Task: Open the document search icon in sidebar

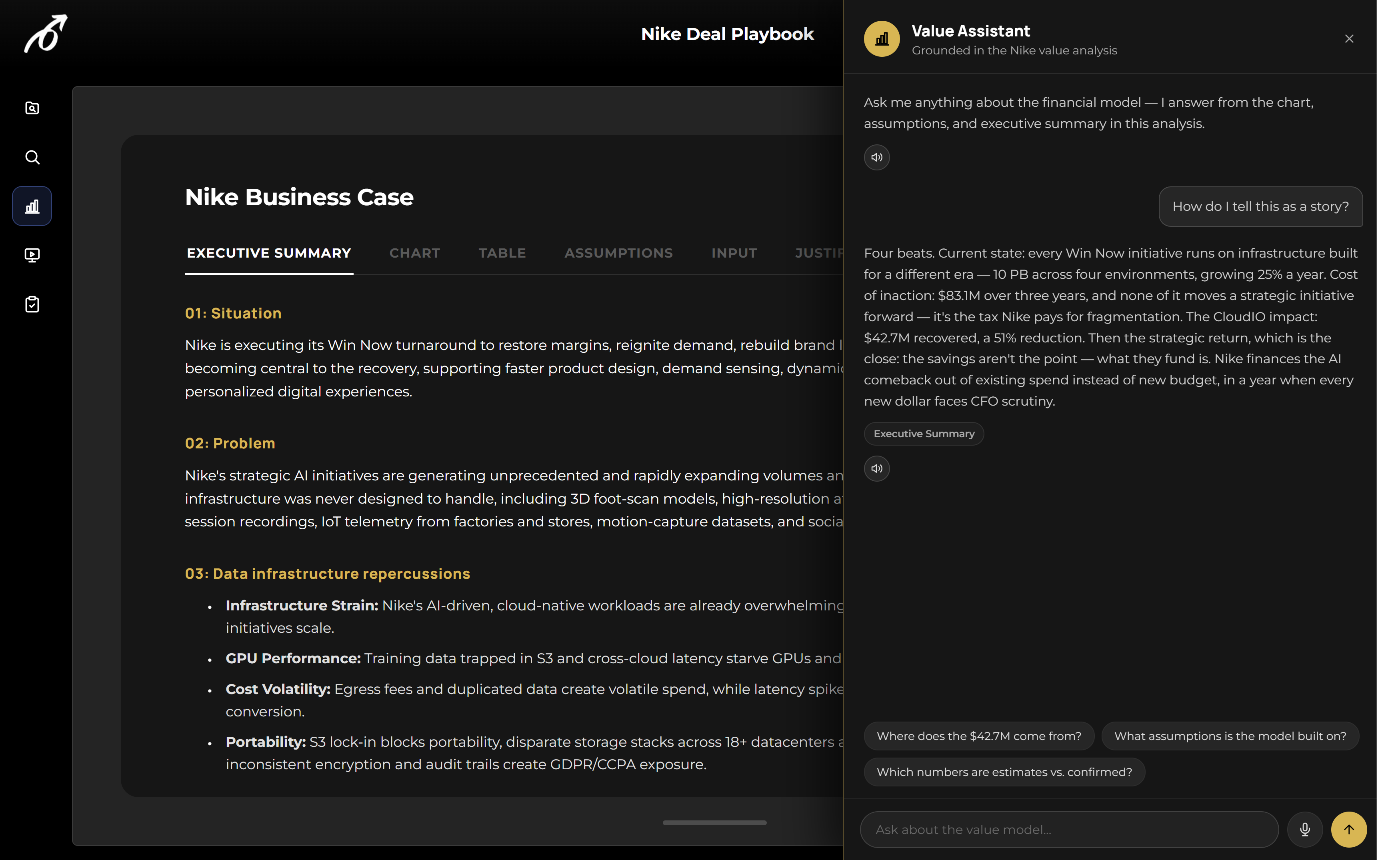Action: pos(32,108)
